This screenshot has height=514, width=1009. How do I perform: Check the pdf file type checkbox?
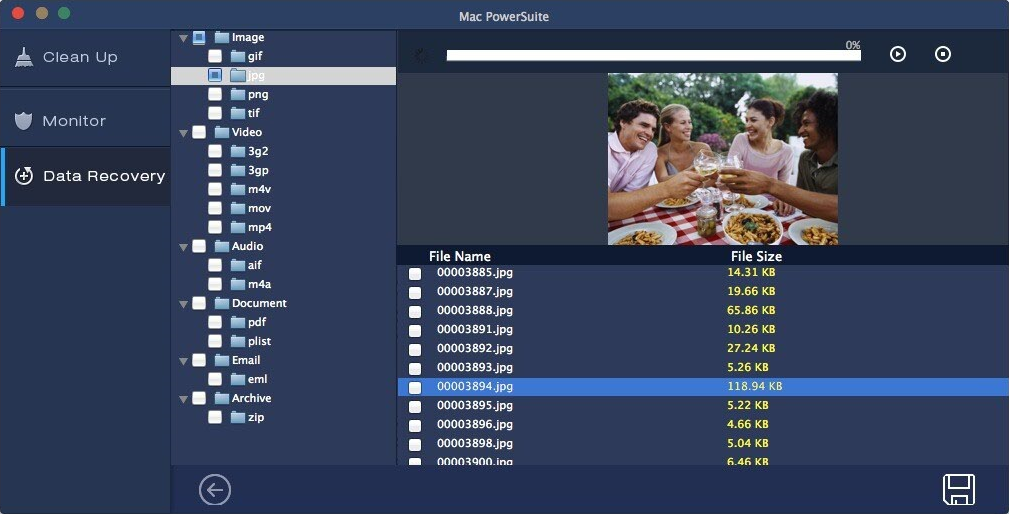tap(215, 322)
